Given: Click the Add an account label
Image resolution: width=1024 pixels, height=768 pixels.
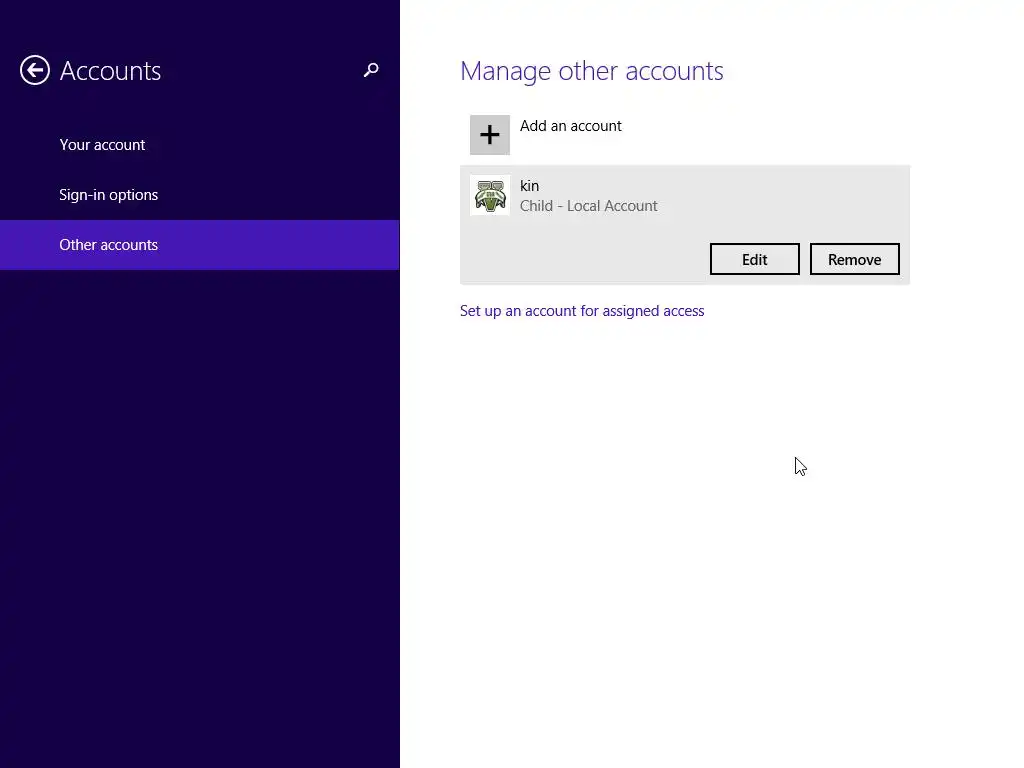Looking at the screenshot, I should (x=571, y=126).
